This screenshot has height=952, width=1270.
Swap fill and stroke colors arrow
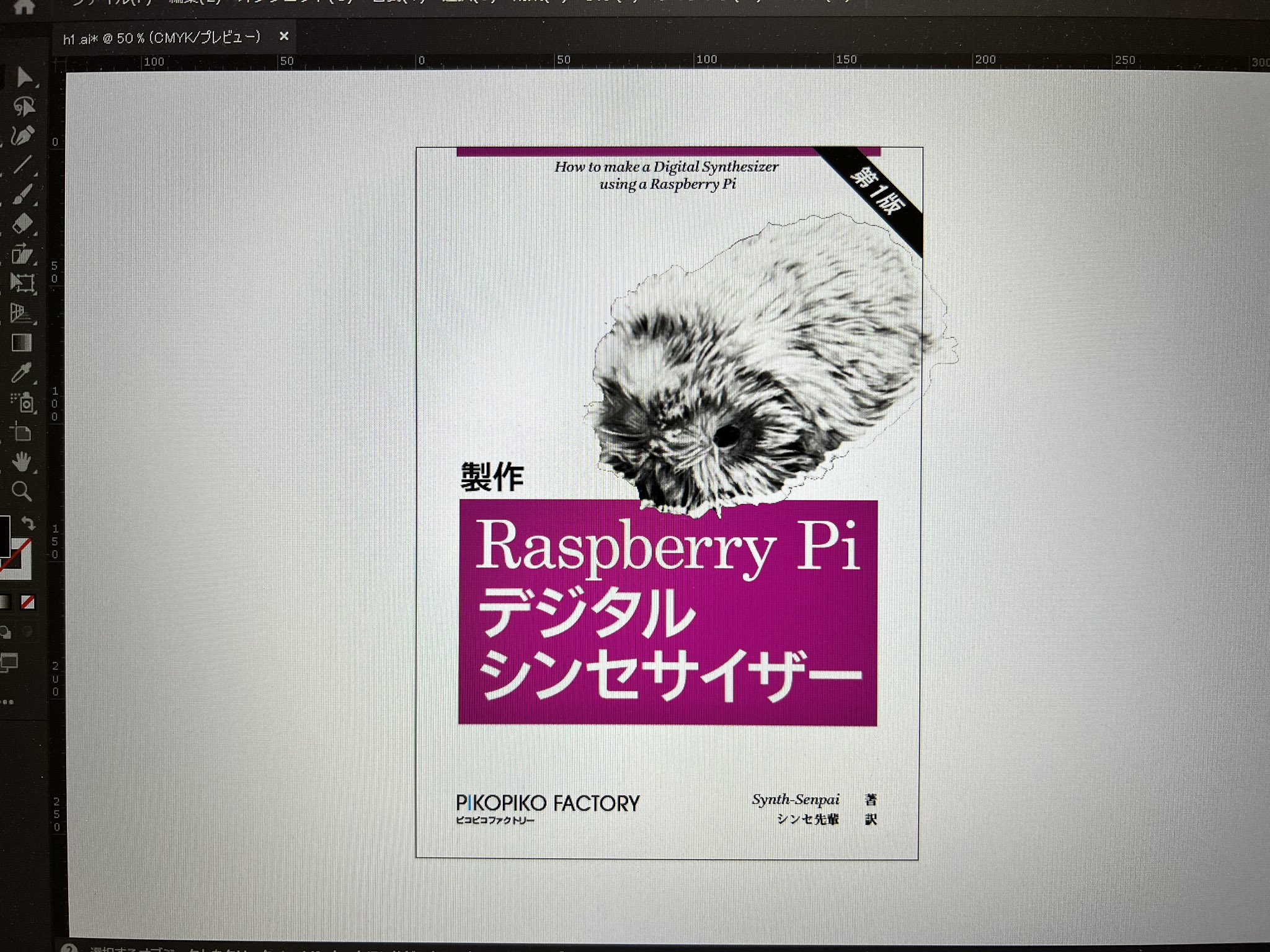(28, 522)
